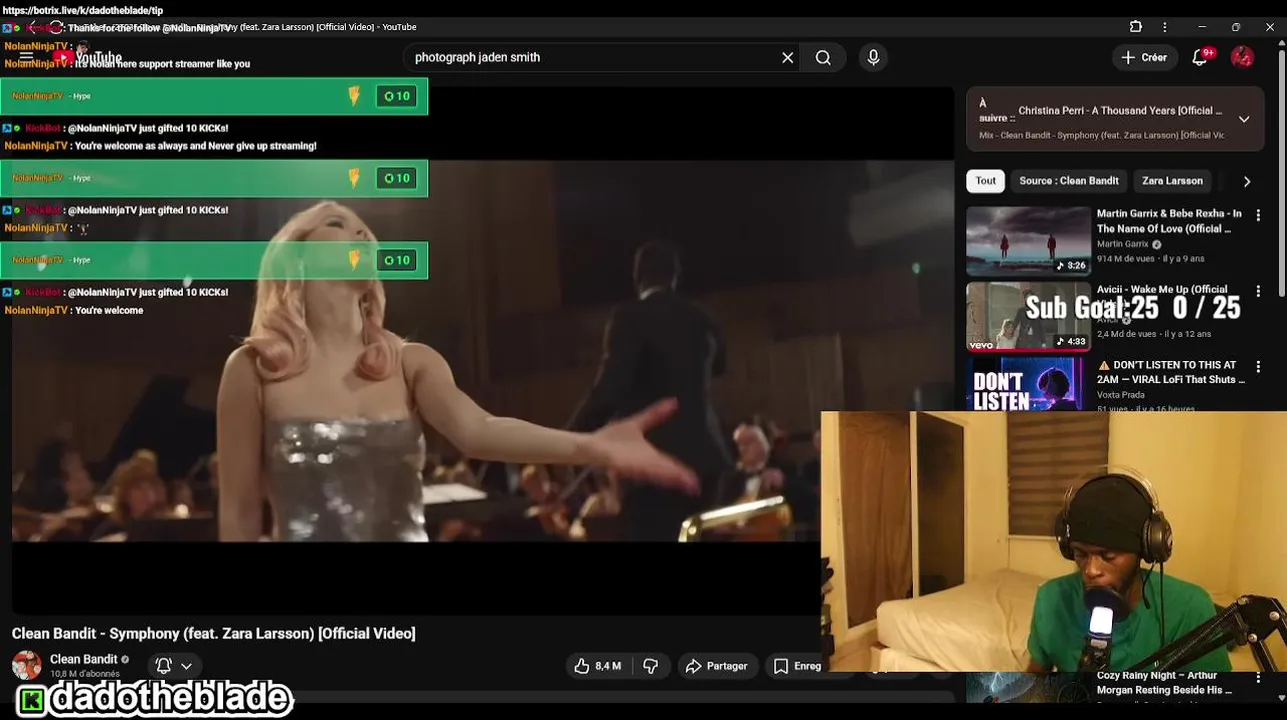The image size is (1287, 720).
Task: Open the account avatar menu
Action: click(x=1242, y=57)
